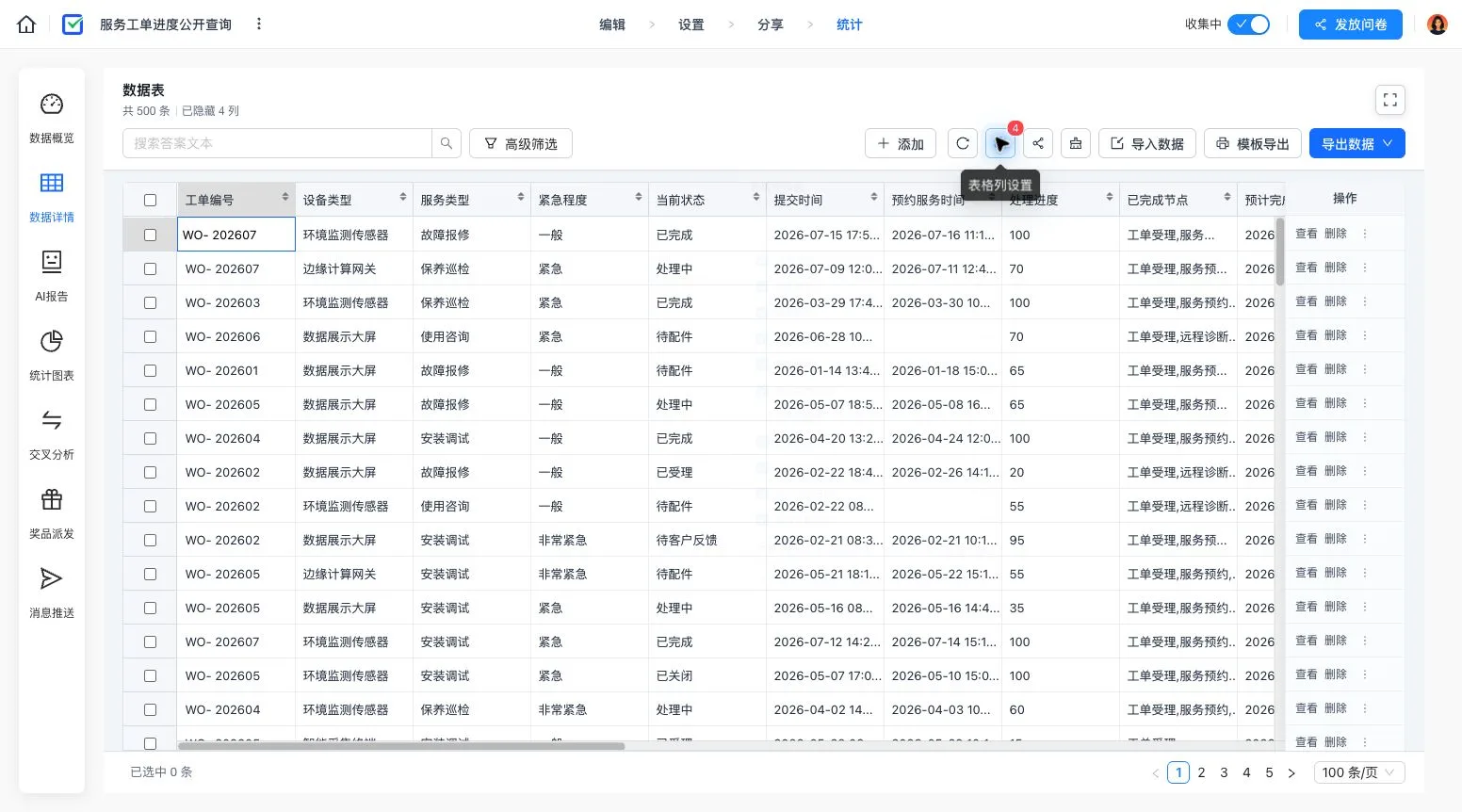Sort by the 当前状态 column
The width and height of the screenshot is (1462, 812).
pyautogui.click(x=756, y=197)
